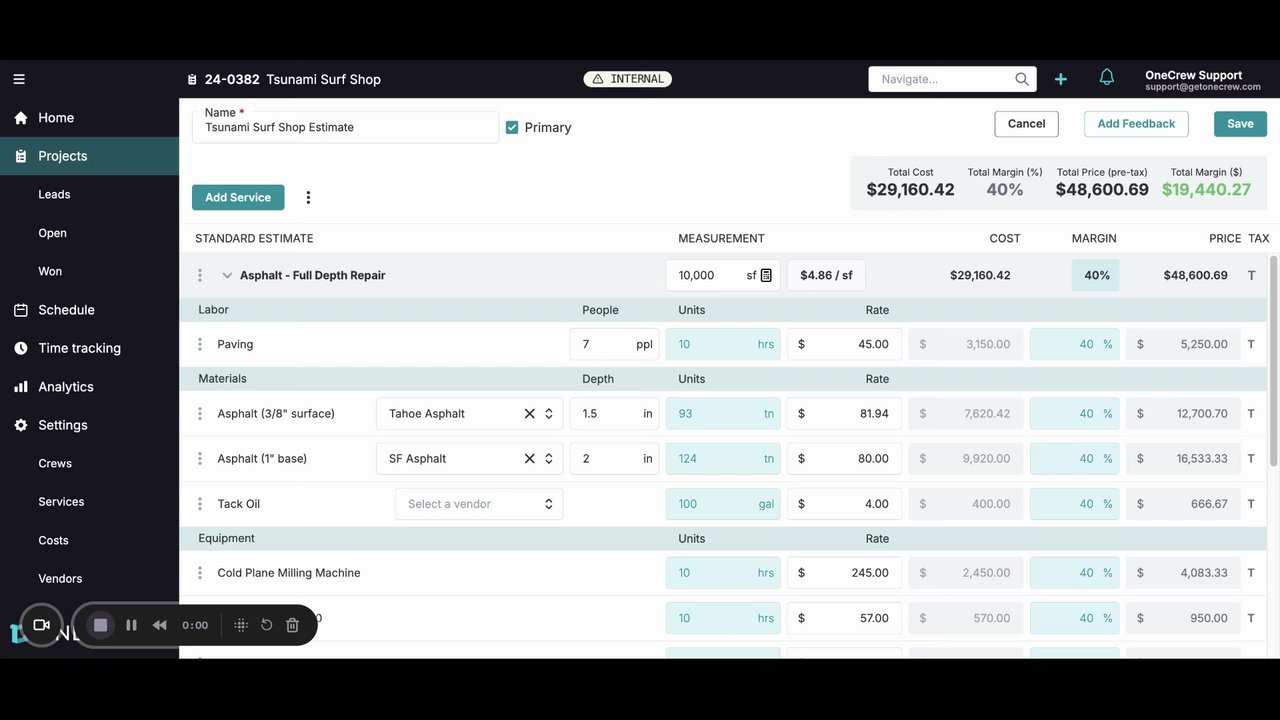Click the Cancel button
The width and height of the screenshot is (1280, 720).
(x=1026, y=124)
